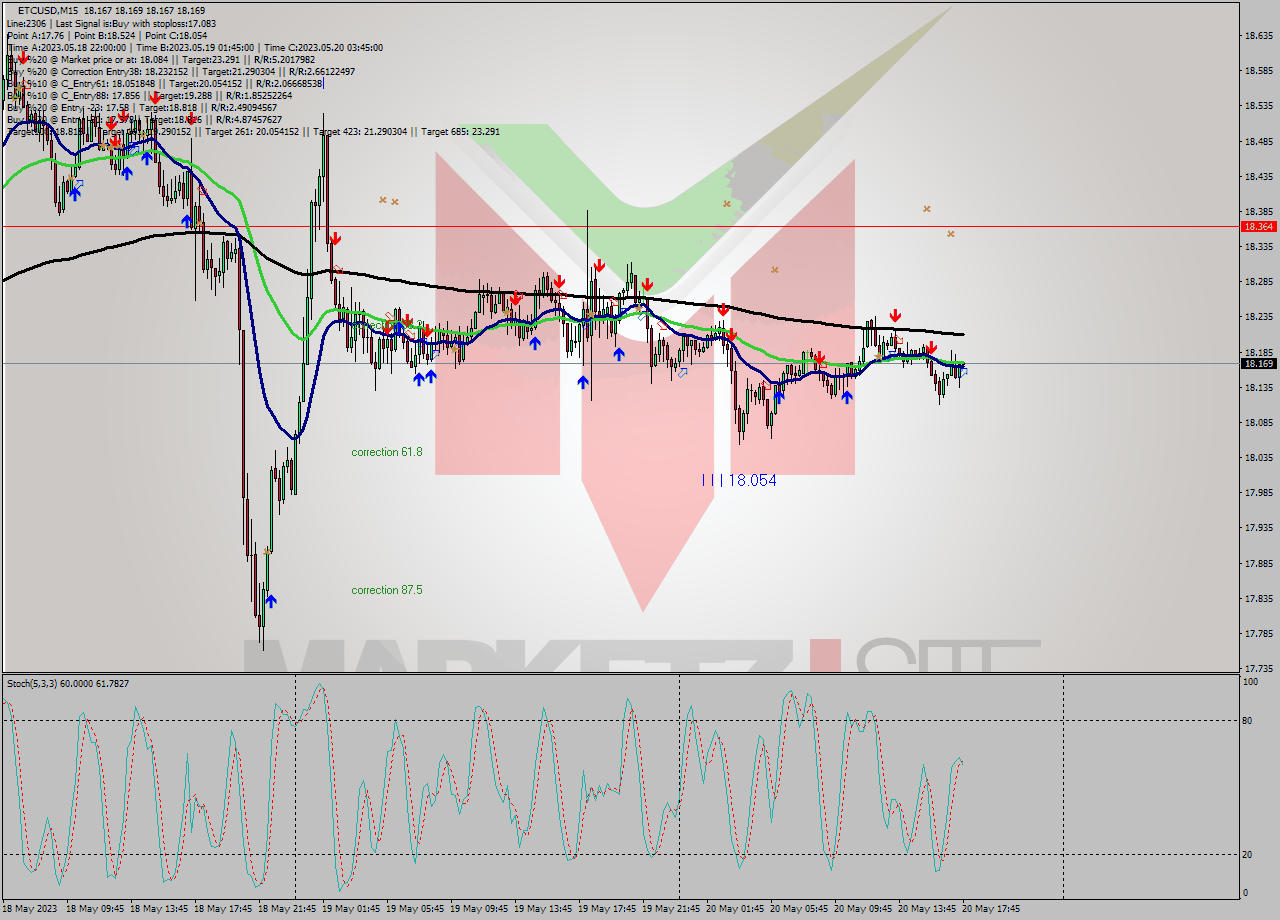The height and width of the screenshot is (920, 1280).
Task: Click the stochastic 100 level label
Action: pyautogui.click(x=1250, y=681)
